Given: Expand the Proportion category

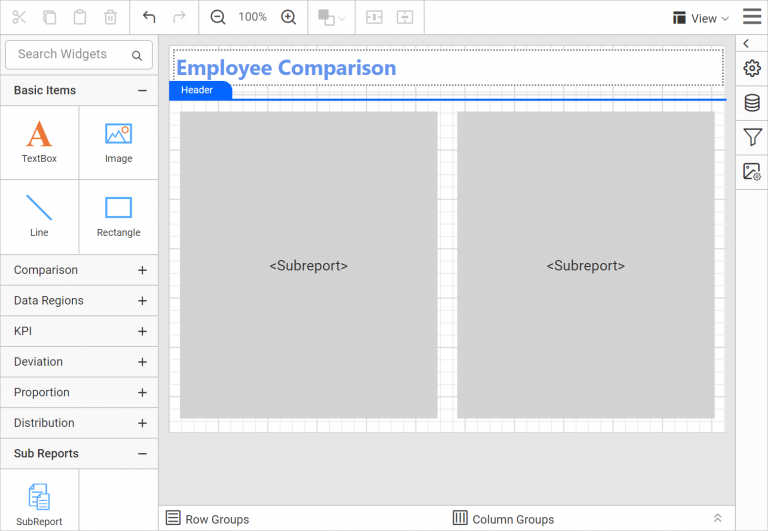Looking at the screenshot, I should click(x=79, y=392).
